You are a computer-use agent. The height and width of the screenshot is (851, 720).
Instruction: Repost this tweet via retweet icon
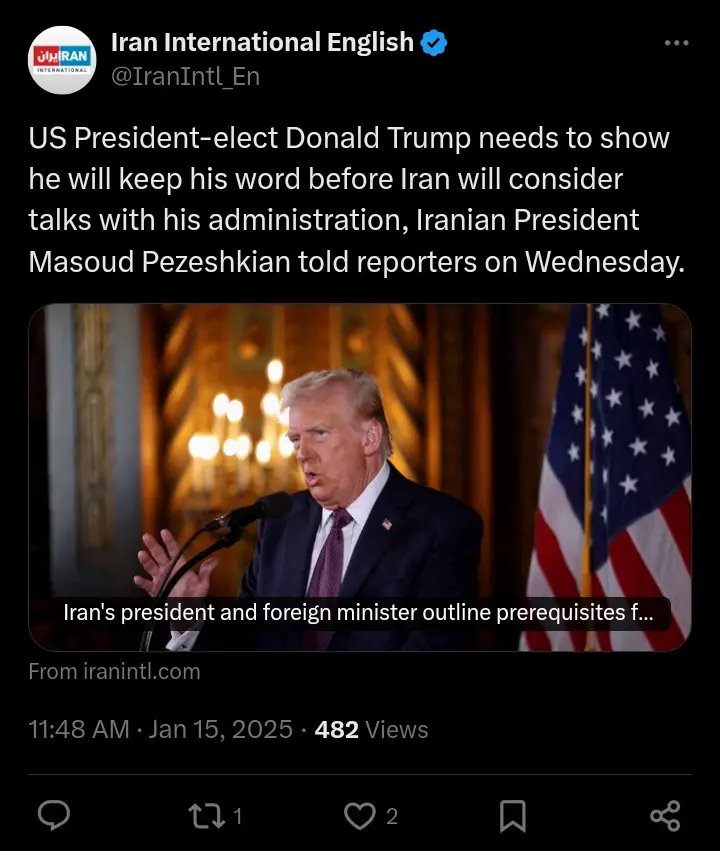(x=206, y=816)
